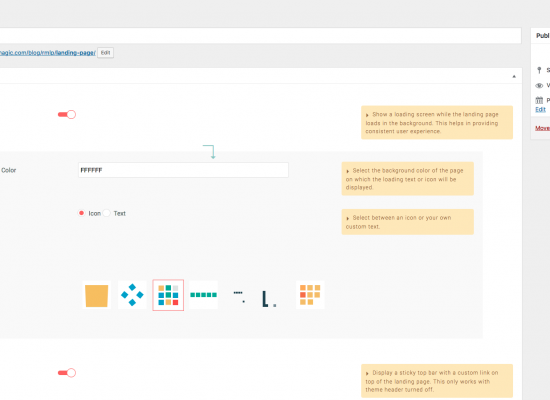This screenshot has width=550, height=400.
Task: Select the Icon radio button
Action: coord(81,213)
